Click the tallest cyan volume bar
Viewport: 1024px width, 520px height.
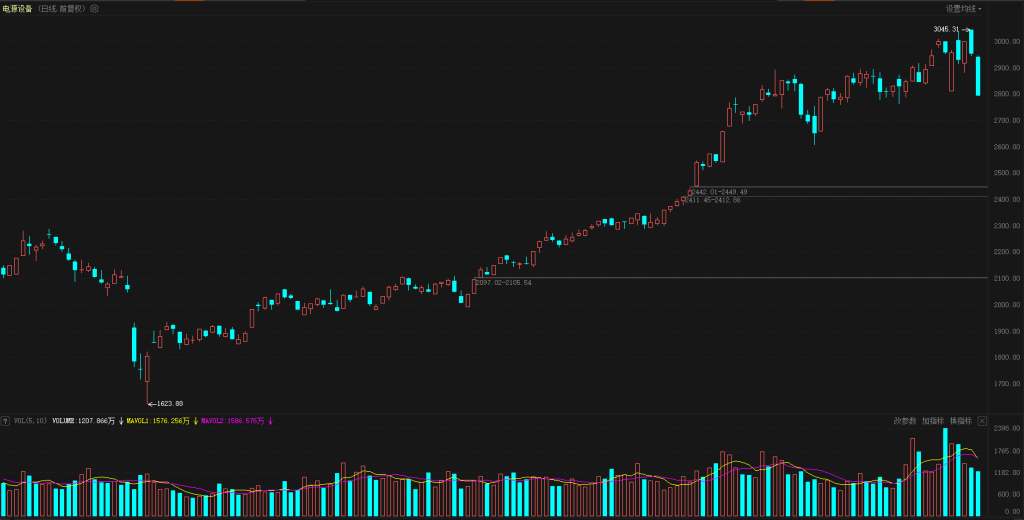click(945, 472)
